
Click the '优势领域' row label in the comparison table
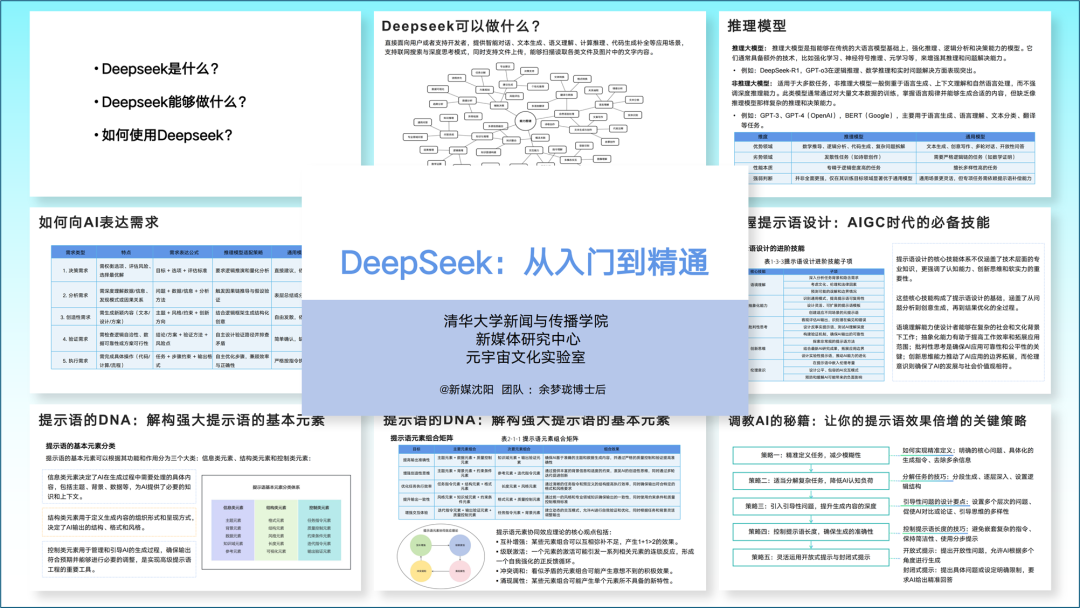pyautogui.click(x=762, y=147)
